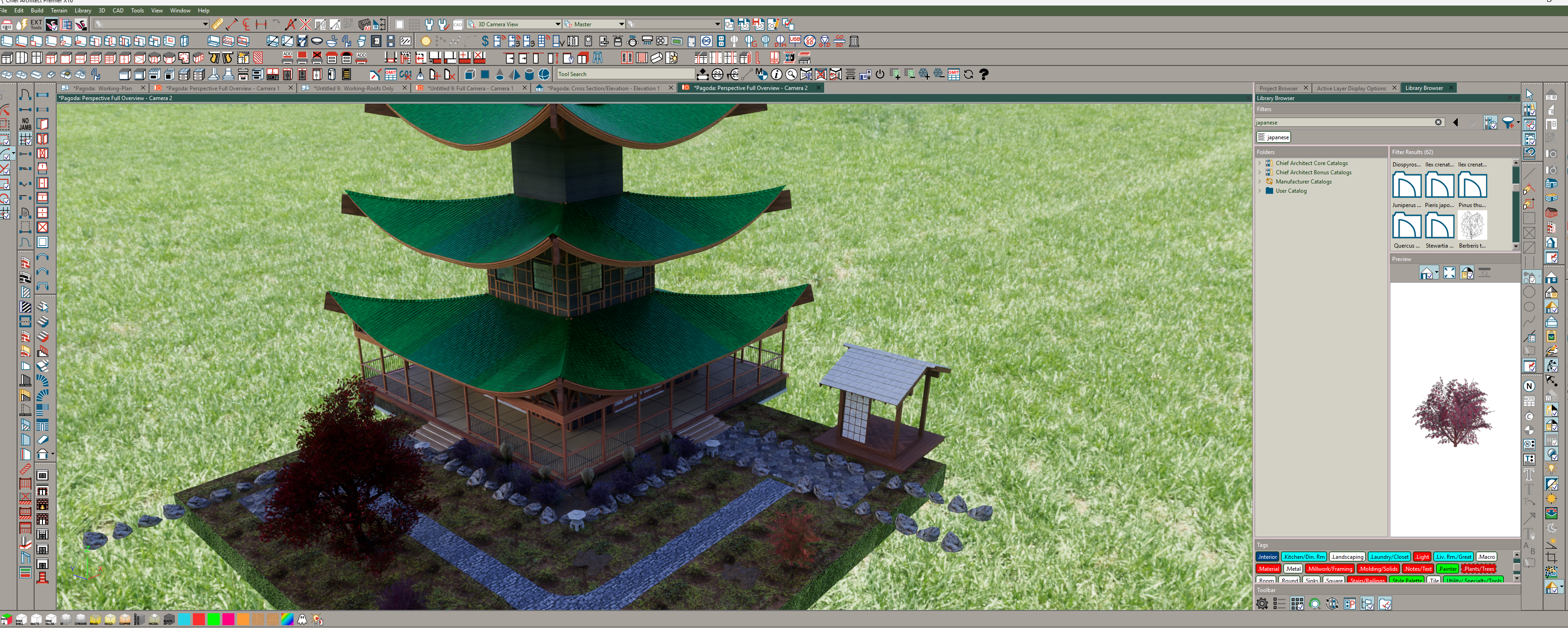Viewport: 1568px width, 628px height.
Task: Toggle thumbnail grid view in library toolbar
Action: (1297, 604)
